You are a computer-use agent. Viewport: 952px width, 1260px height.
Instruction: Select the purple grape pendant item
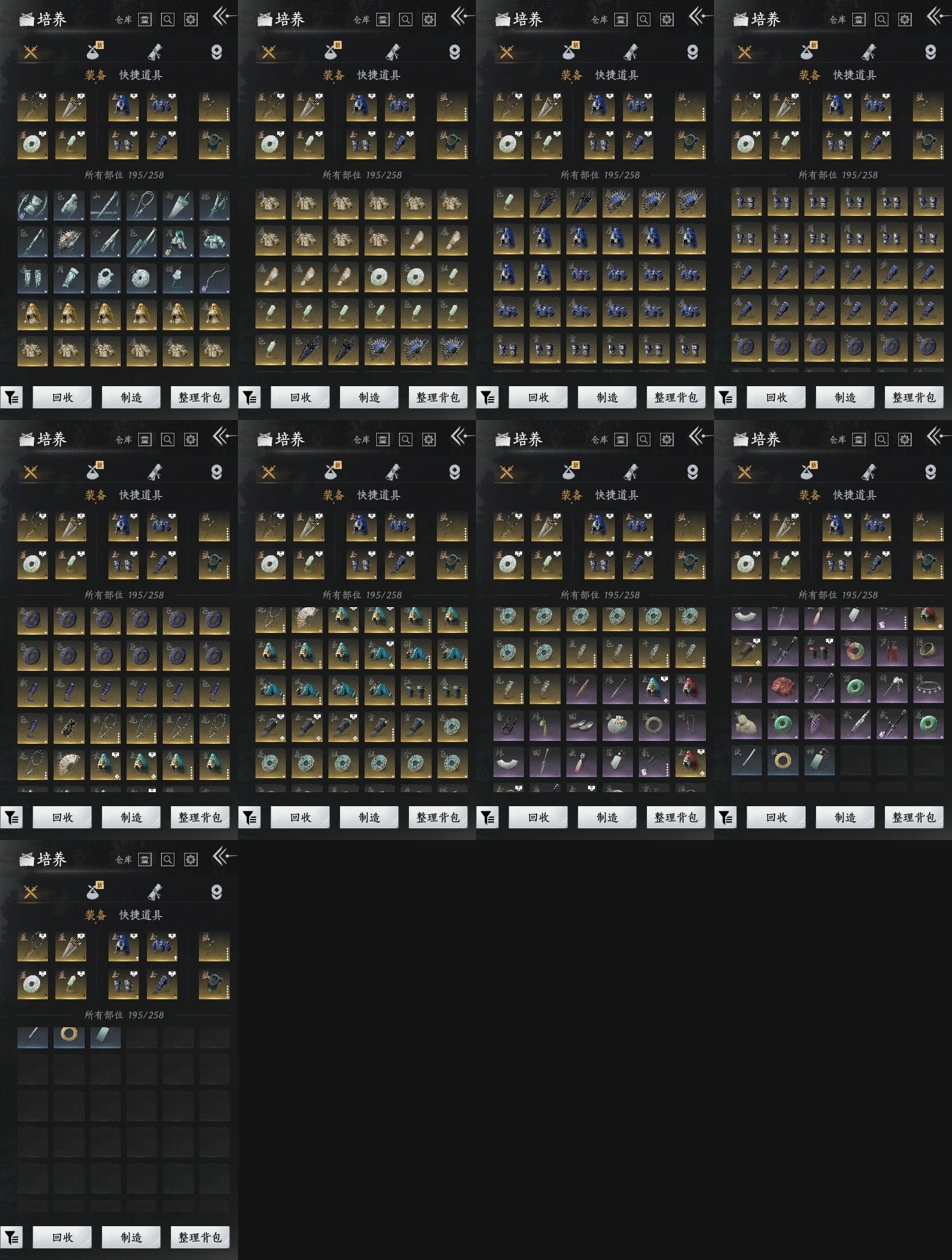pyautogui.click(x=819, y=724)
